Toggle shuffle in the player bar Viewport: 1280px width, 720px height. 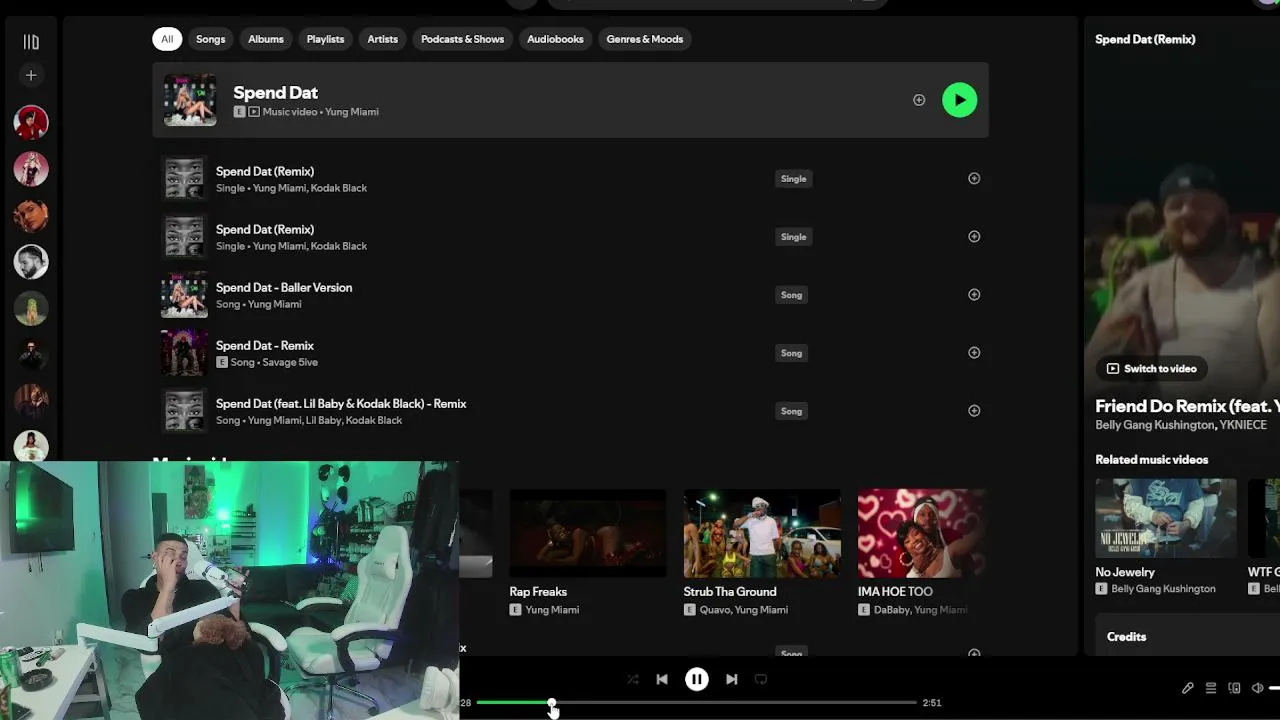(x=633, y=679)
